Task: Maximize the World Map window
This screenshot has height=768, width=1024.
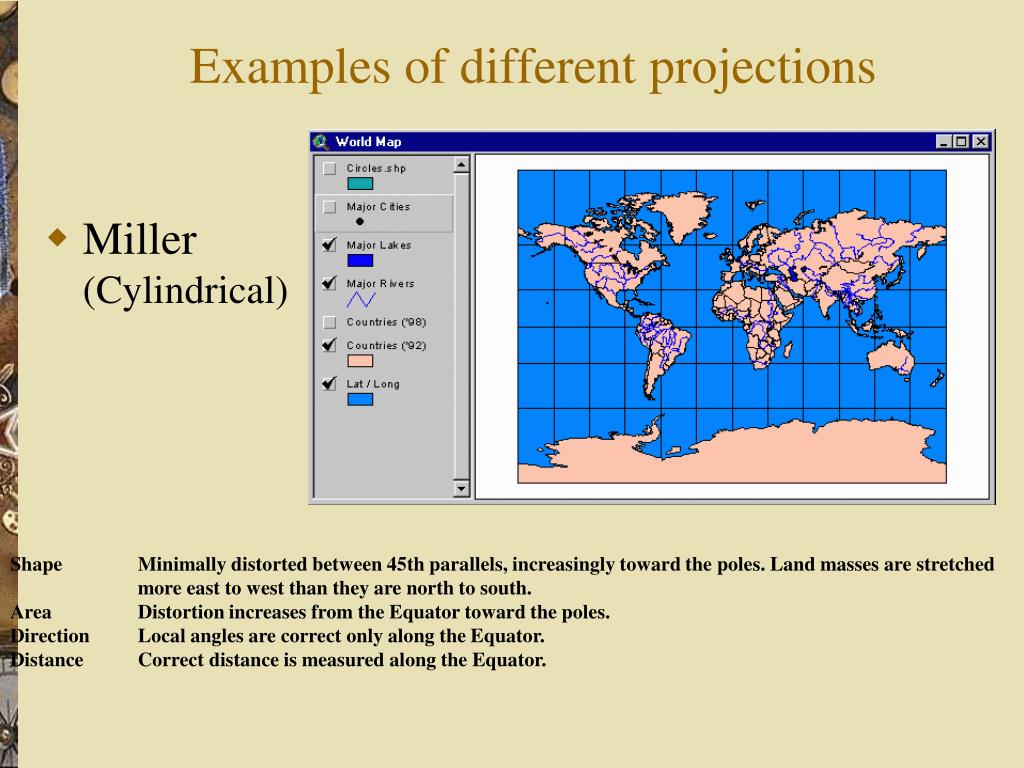Action: [961, 142]
